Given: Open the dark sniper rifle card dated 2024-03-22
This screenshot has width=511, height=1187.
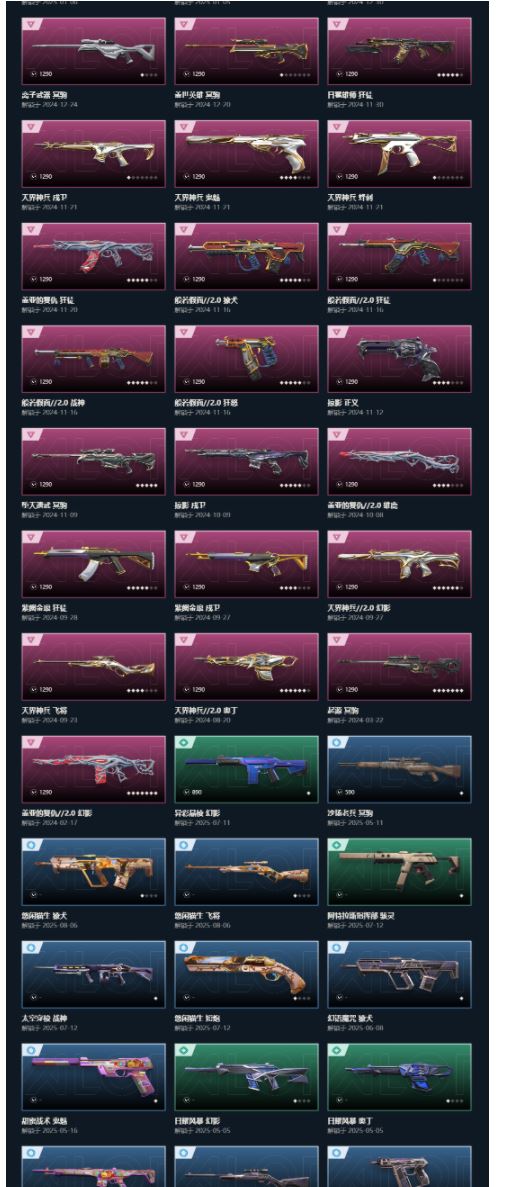Looking at the screenshot, I should [400, 666].
